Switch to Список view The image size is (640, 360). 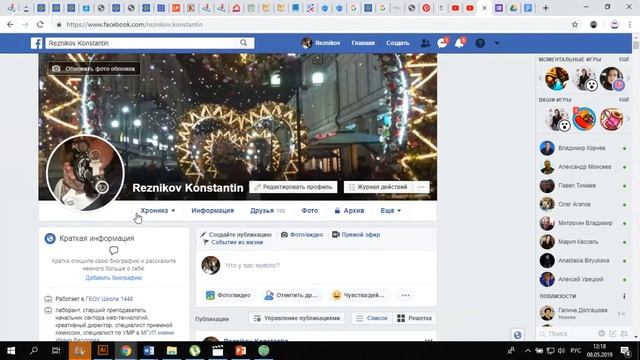click(x=372, y=318)
